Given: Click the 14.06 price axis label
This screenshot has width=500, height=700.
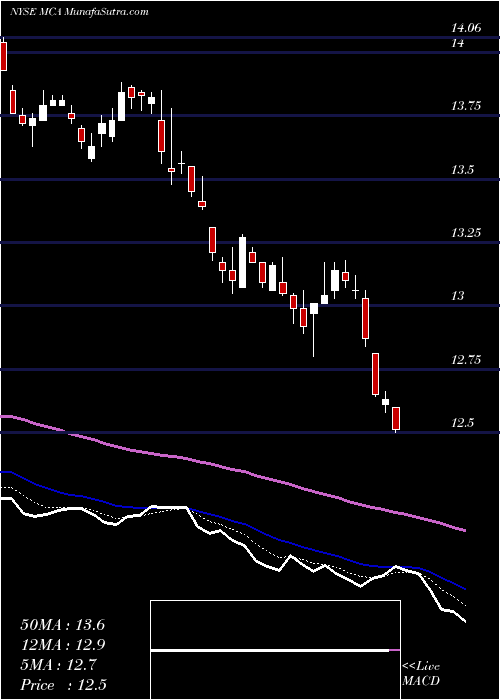Looking at the screenshot, I should (466, 28).
